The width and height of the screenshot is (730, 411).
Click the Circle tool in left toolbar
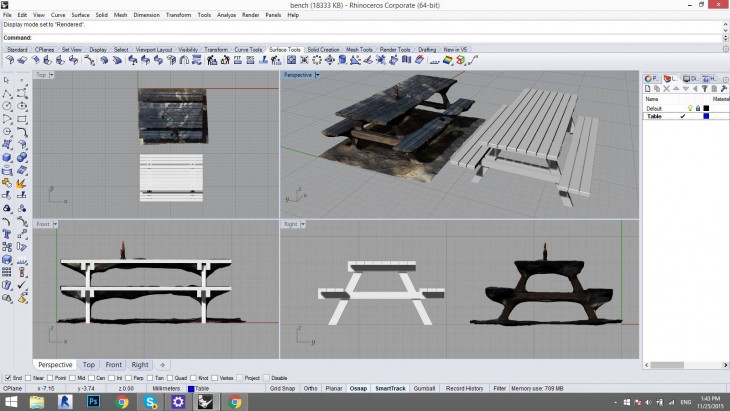tap(7, 105)
